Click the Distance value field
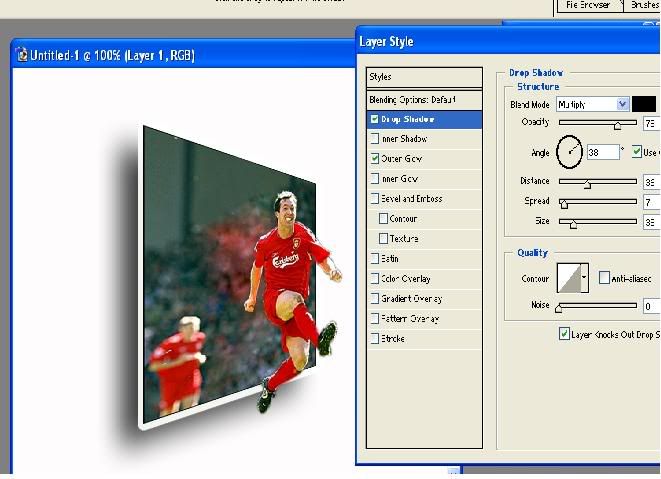Image resolution: width=661 pixels, height=479 pixels. [x=652, y=182]
